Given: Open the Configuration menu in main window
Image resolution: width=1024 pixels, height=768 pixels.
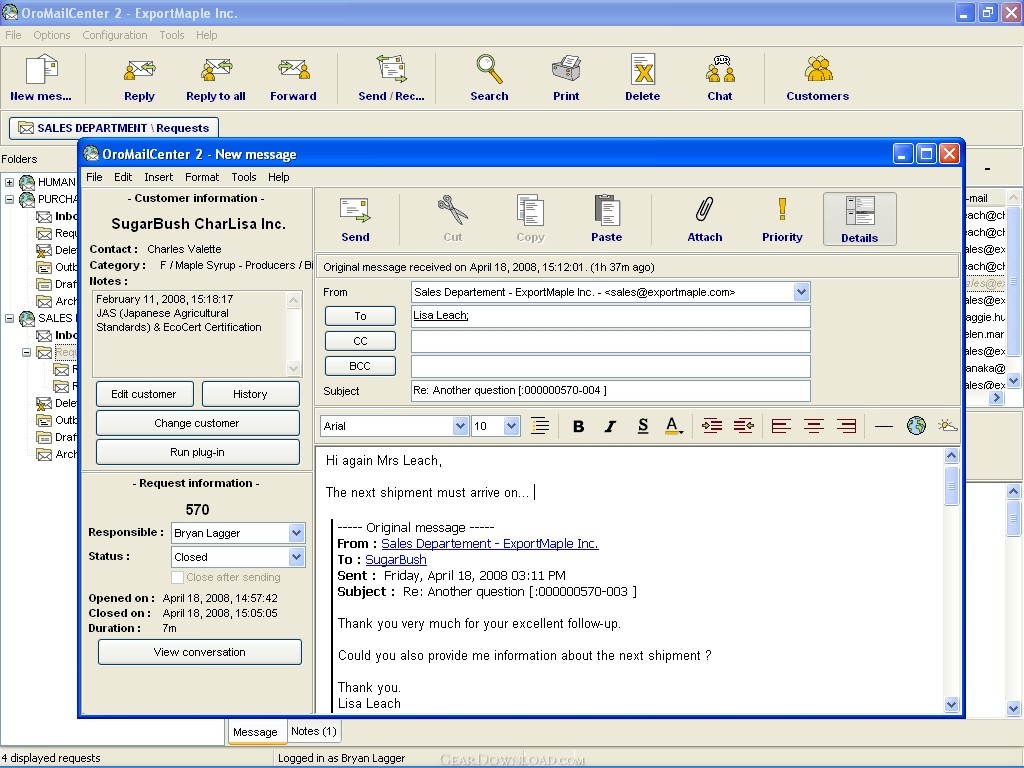Looking at the screenshot, I should (x=115, y=35).
